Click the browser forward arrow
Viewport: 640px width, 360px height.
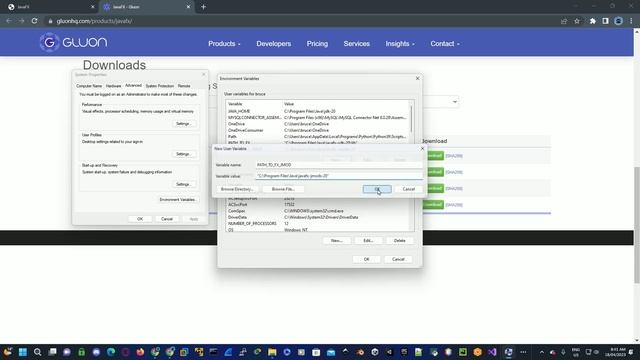coord(21,21)
